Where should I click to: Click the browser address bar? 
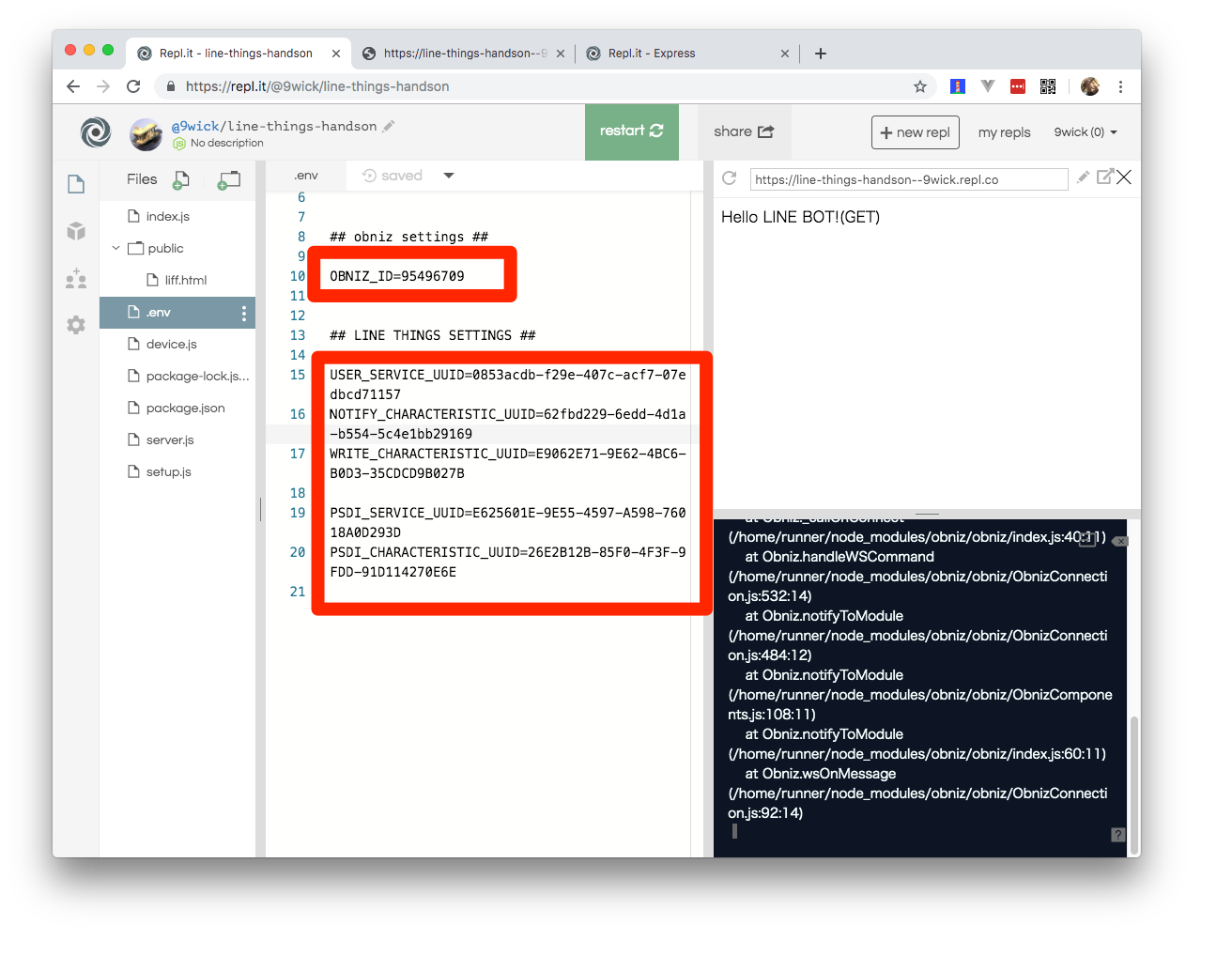[x=545, y=86]
